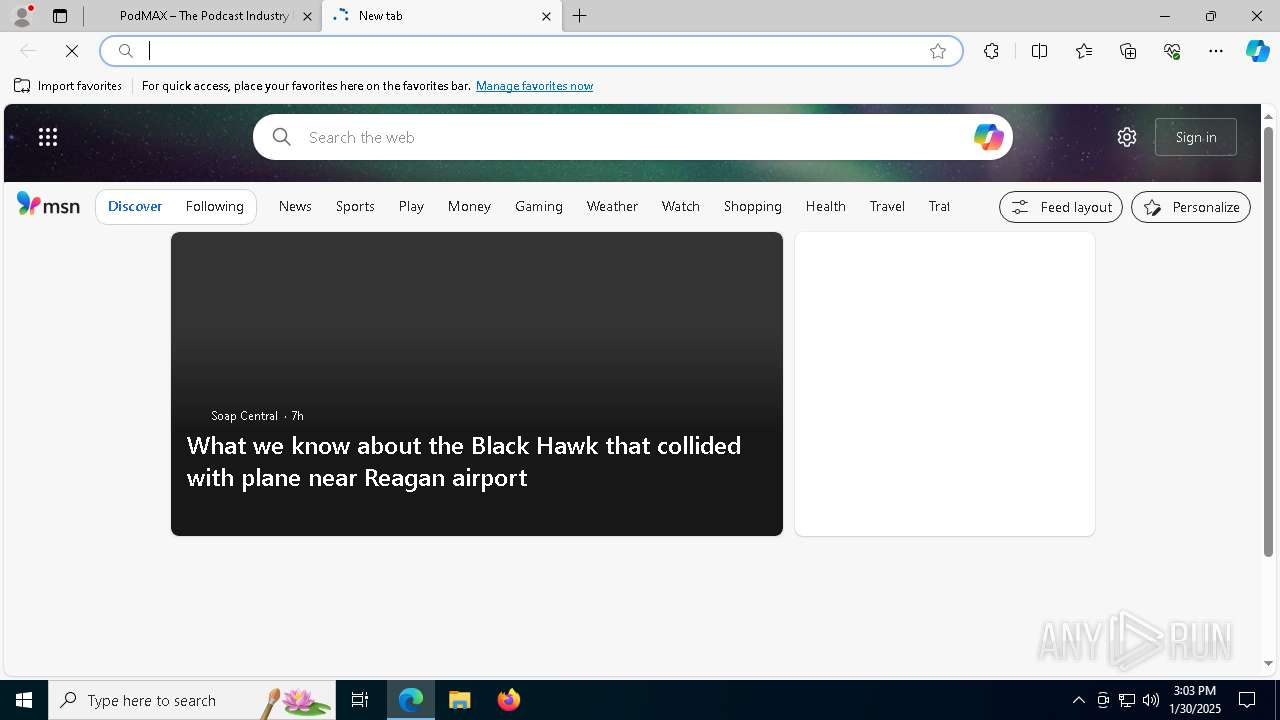Image resolution: width=1280 pixels, height=720 pixels.
Task: Click the taskbar search box
Action: (x=192, y=700)
